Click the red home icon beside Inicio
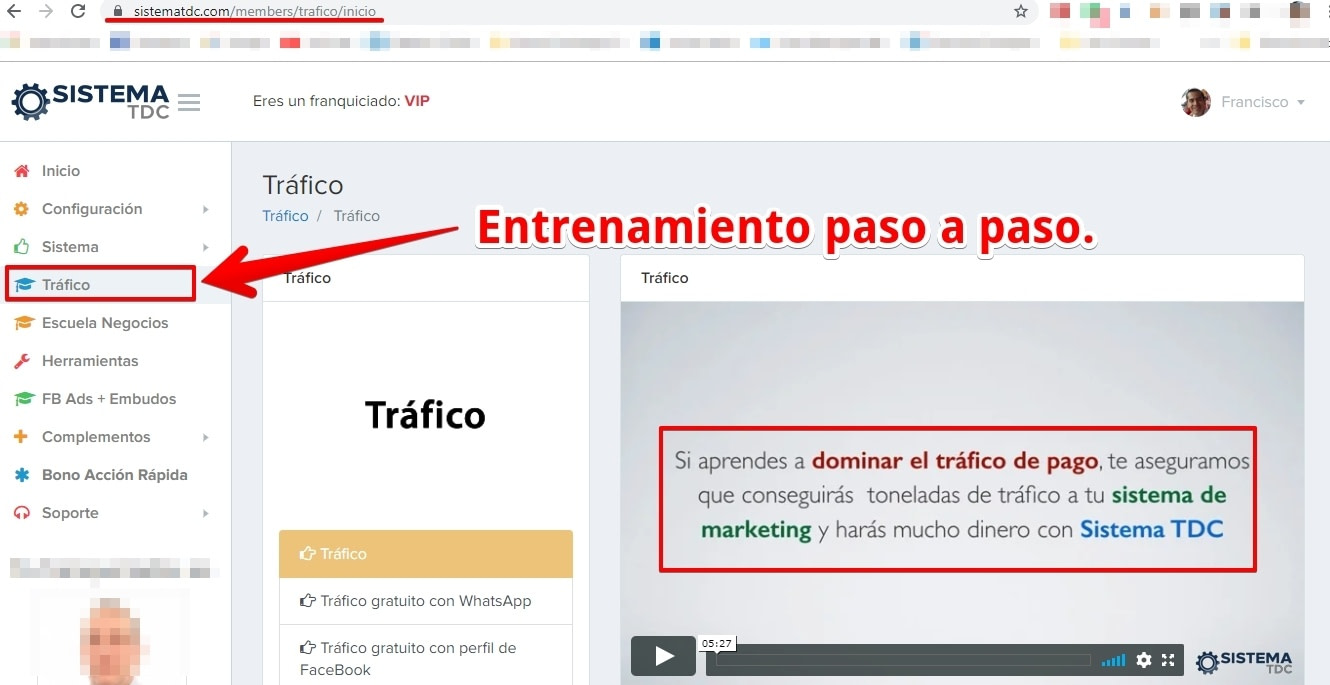1330x685 pixels. pos(22,171)
